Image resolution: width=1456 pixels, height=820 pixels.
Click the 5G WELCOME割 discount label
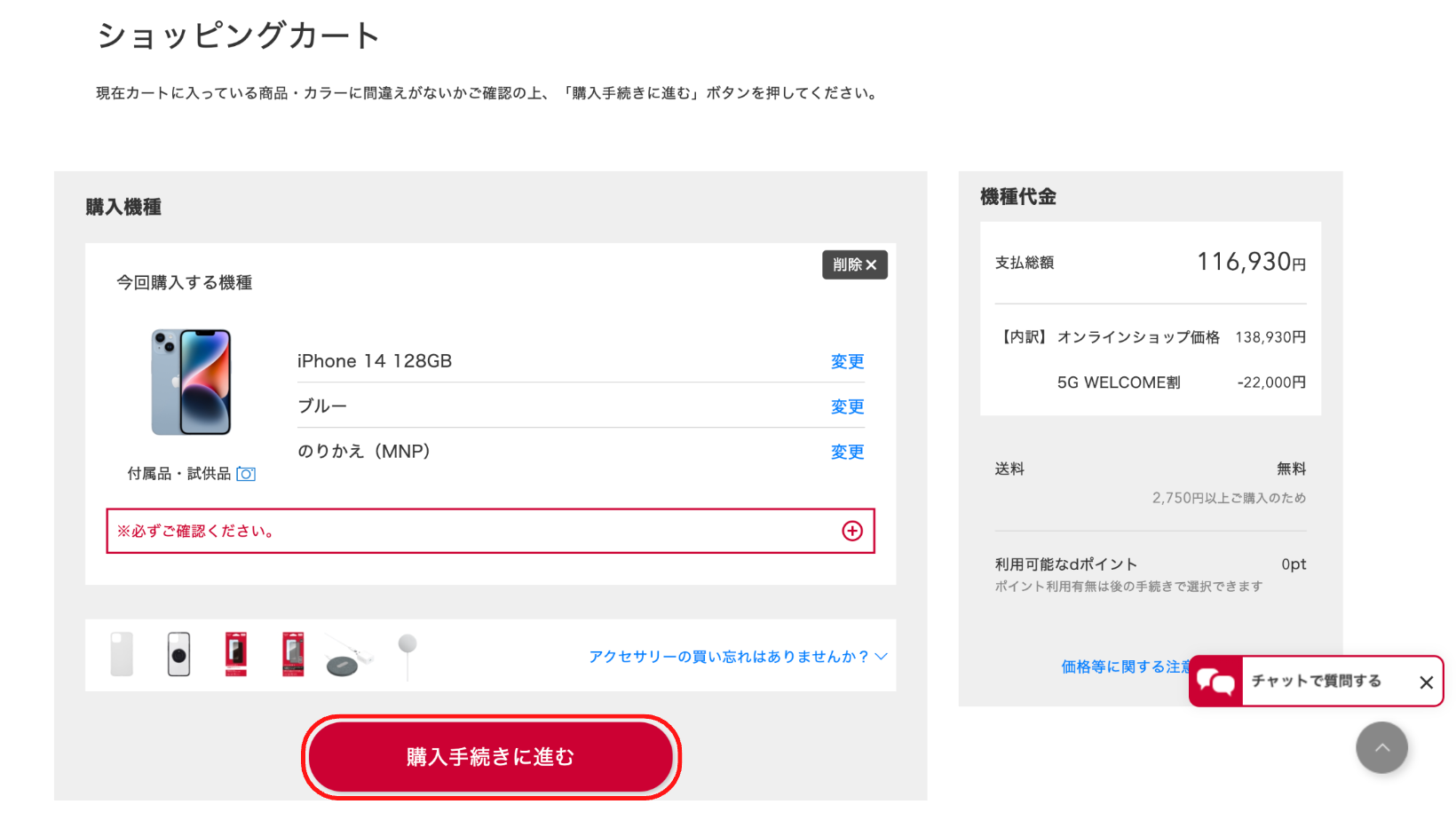coord(1119,382)
